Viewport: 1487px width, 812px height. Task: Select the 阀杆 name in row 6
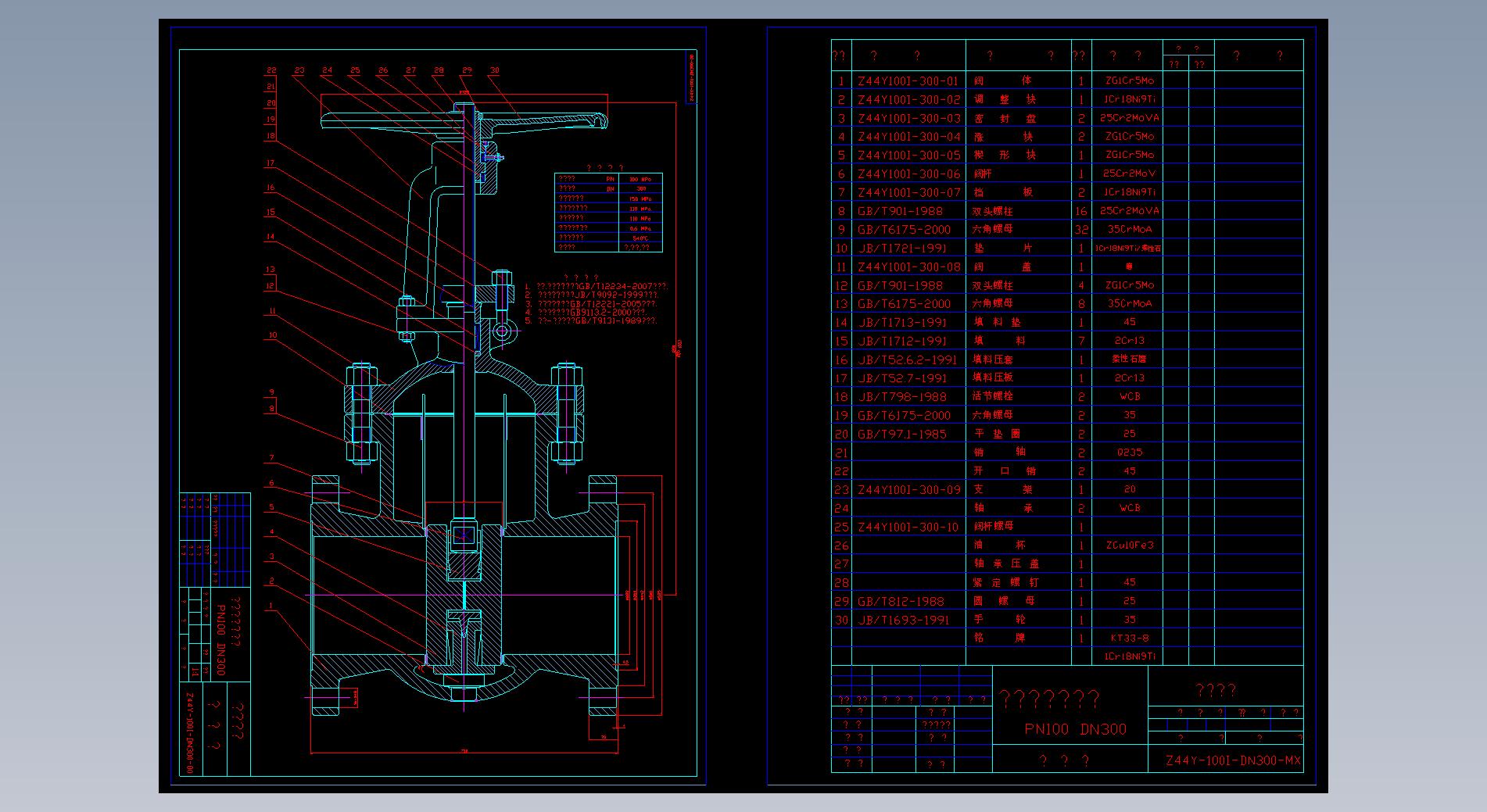(983, 173)
